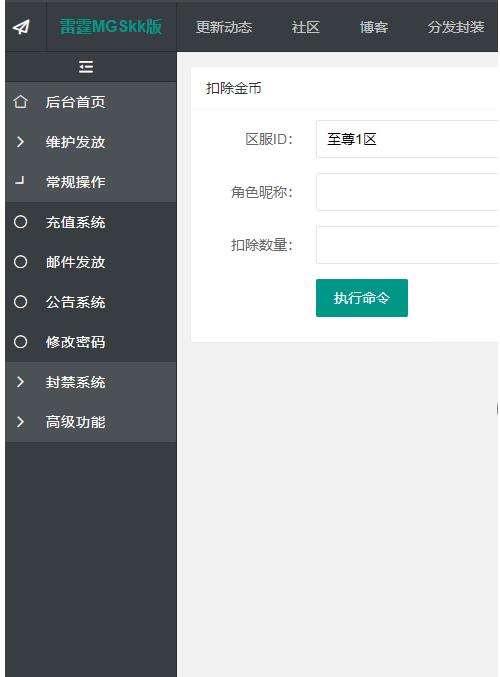
Task: Click the 角色昵称: field label
Action: pyautogui.click(x=262, y=192)
